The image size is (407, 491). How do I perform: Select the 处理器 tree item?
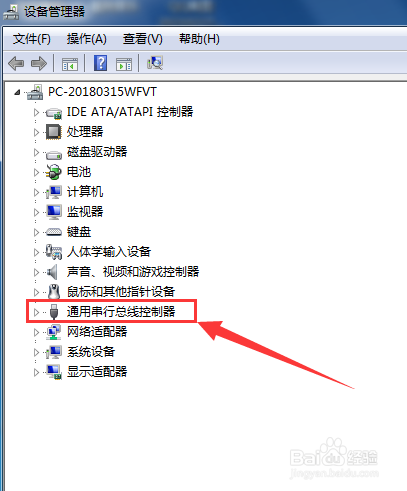coord(85,132)
